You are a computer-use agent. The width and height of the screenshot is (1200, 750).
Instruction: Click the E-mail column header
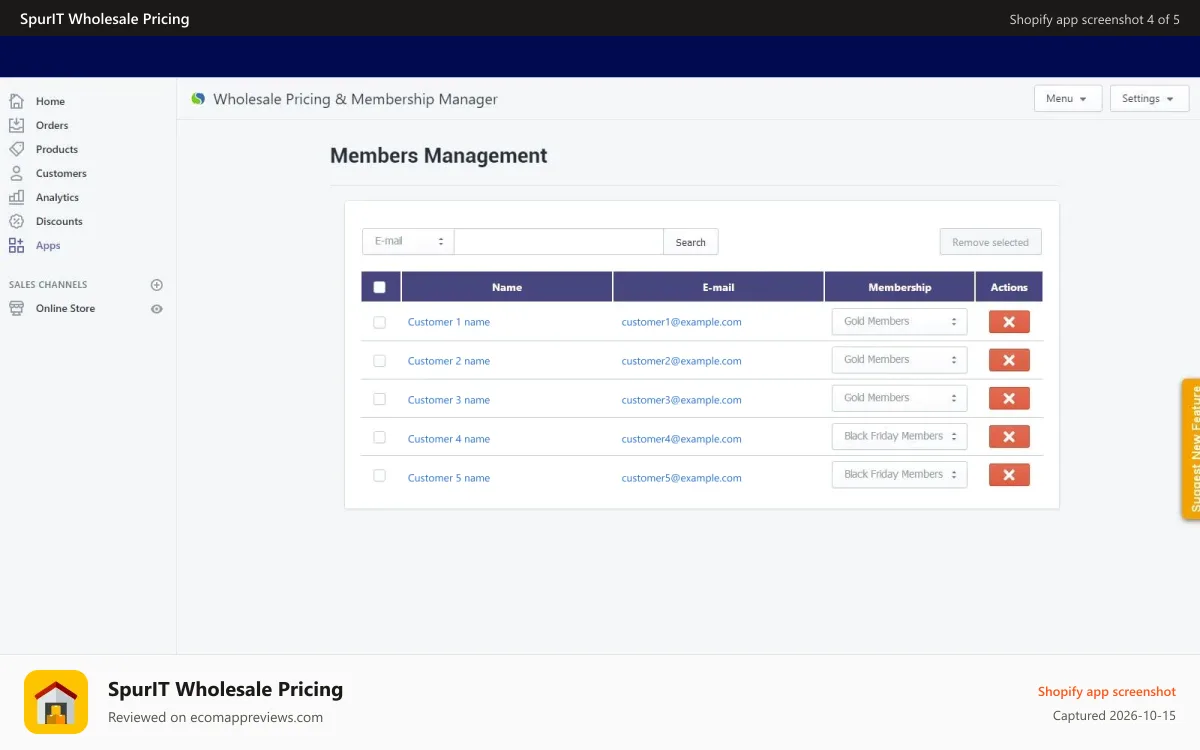(718, 287)
